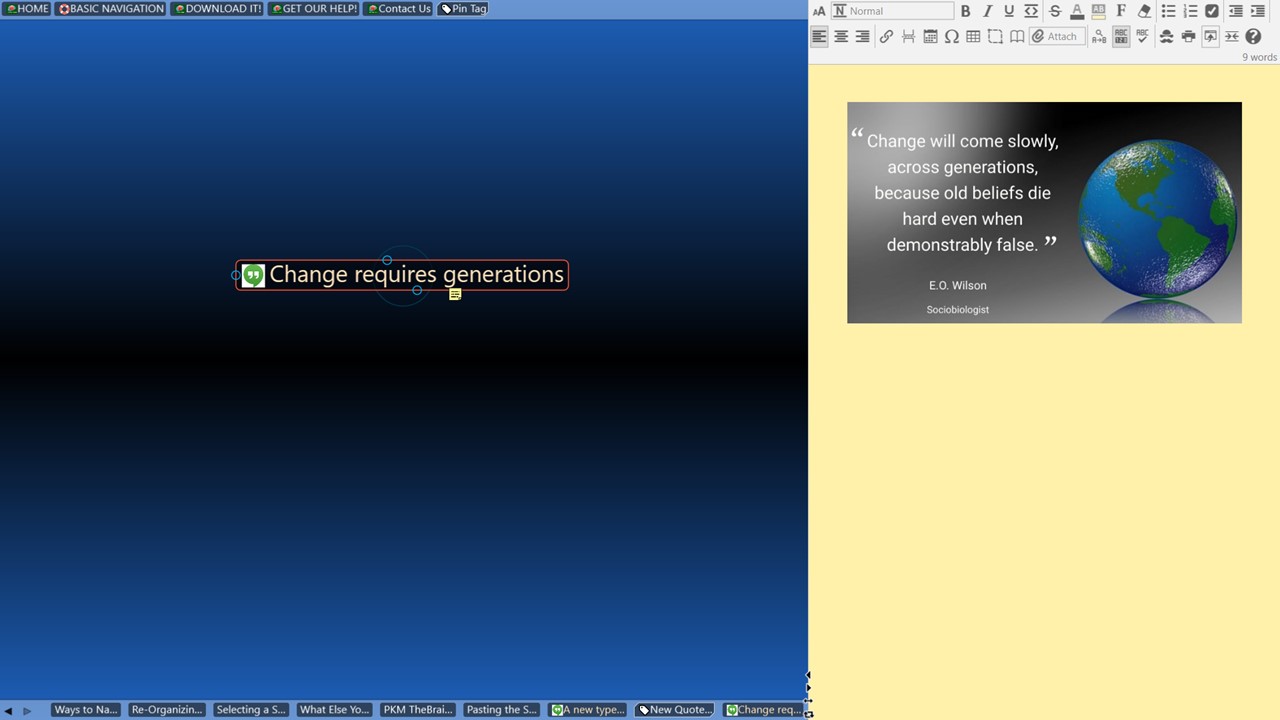Select the Change requires generations thought
Screen dimensions: 1280x720
402,275
